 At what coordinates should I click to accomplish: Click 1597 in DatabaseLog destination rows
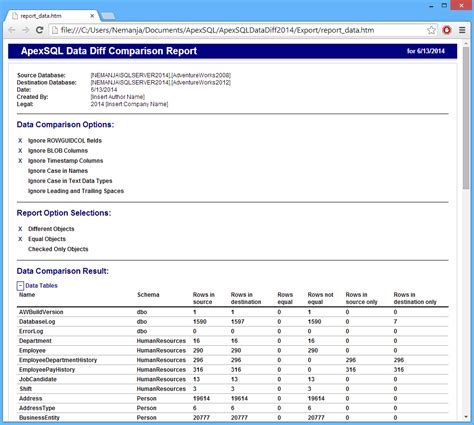click(238, 322)
